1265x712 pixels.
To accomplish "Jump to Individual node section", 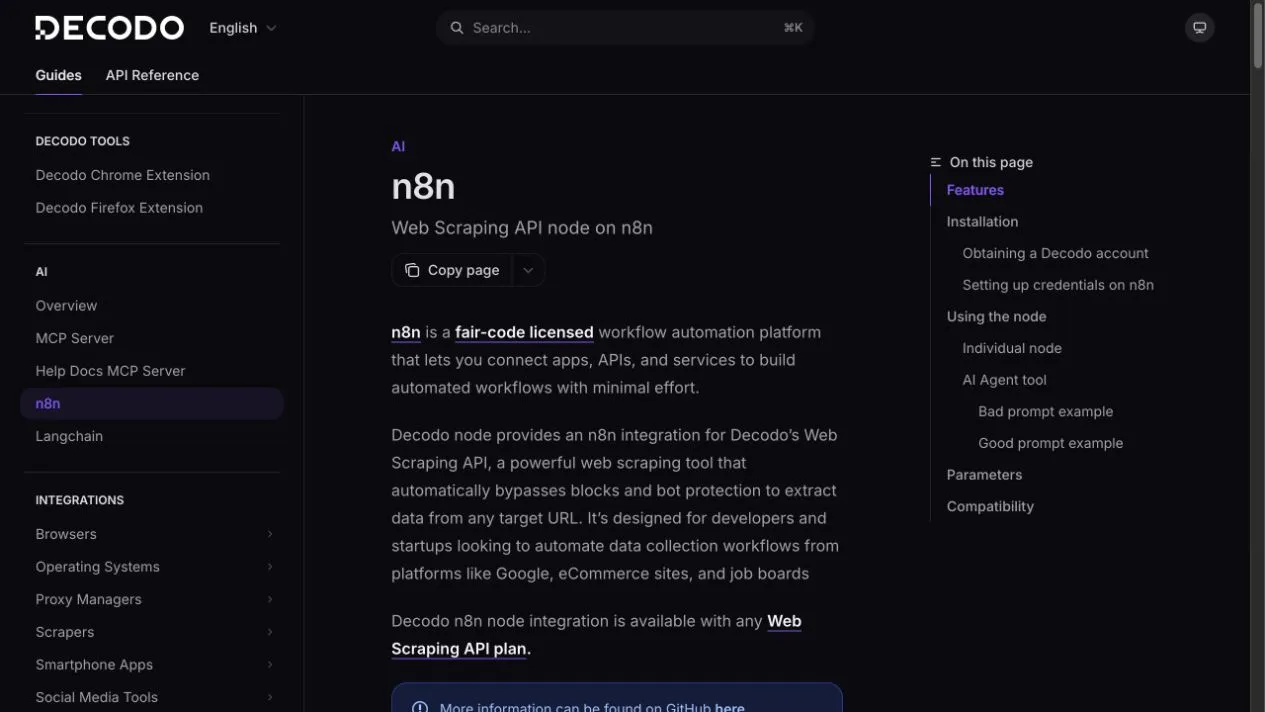I will click(1012, 349).
